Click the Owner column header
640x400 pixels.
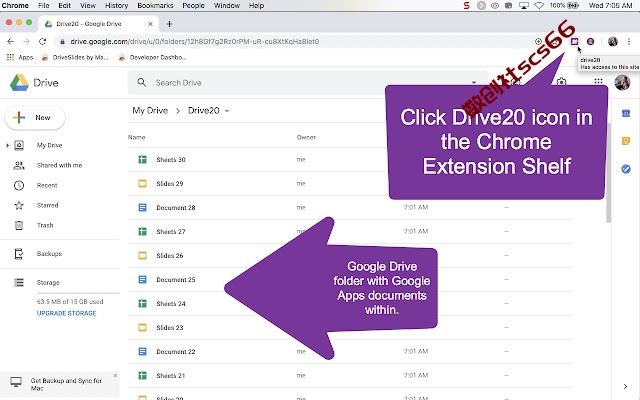tap(306, 137)
